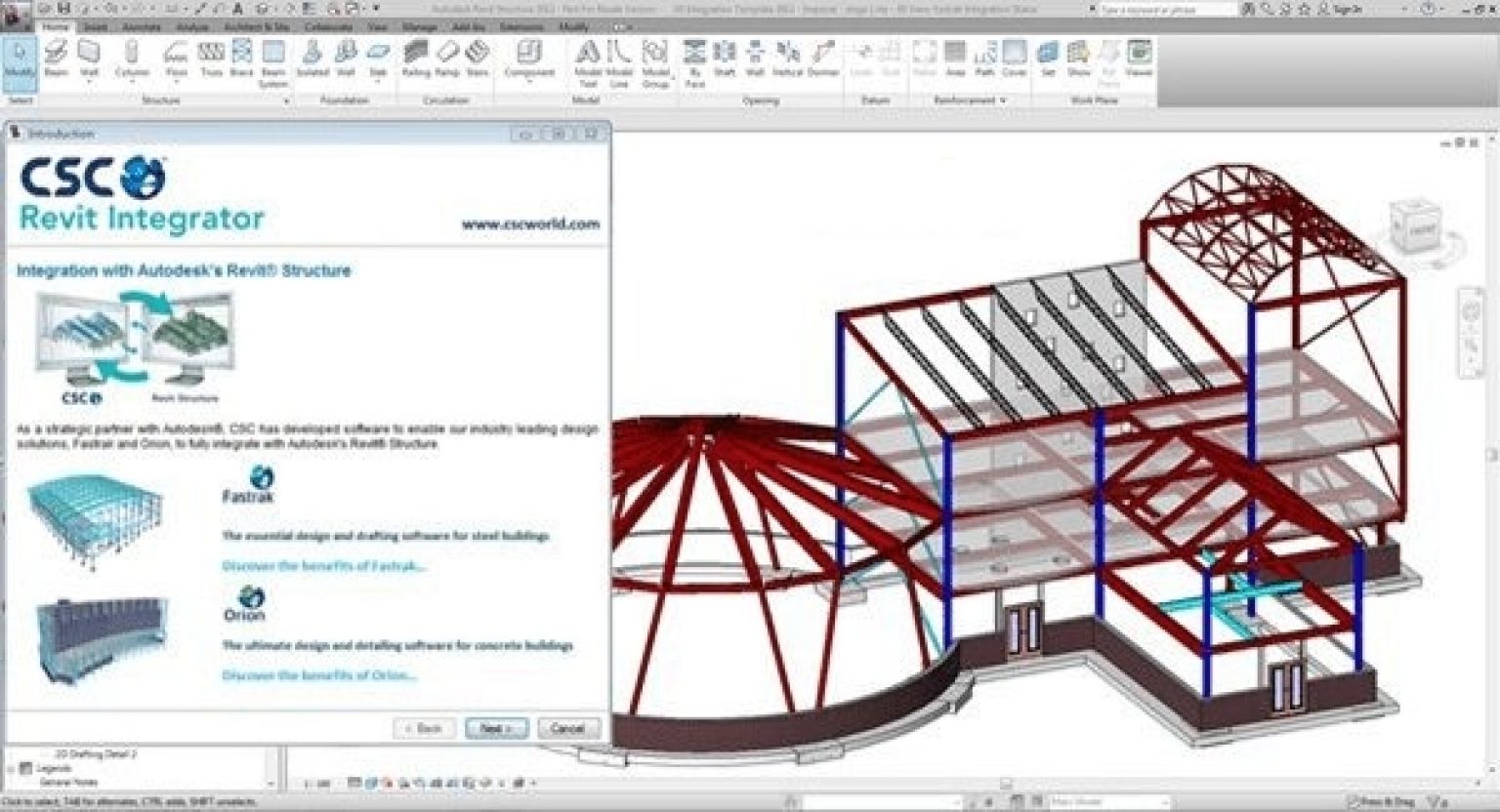Viewport: 1500px width, 812px height.
Task: Select the Isolated foundation tool
Action: pos(312,59)
